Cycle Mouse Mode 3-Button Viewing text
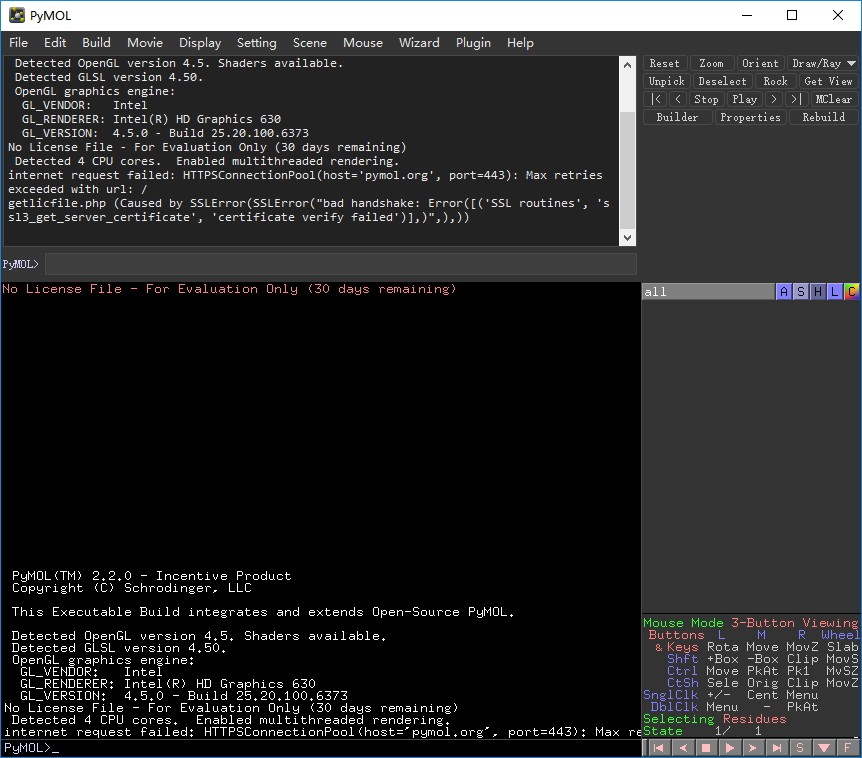Image resolution: width=862 pixels, height=758 pixels. point(750,623)
